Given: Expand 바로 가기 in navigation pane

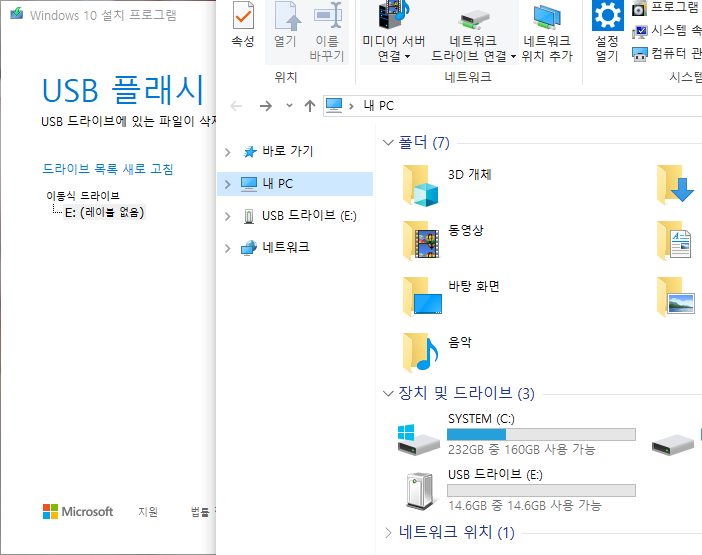Looking at the screenshot, I should [227, 152].
